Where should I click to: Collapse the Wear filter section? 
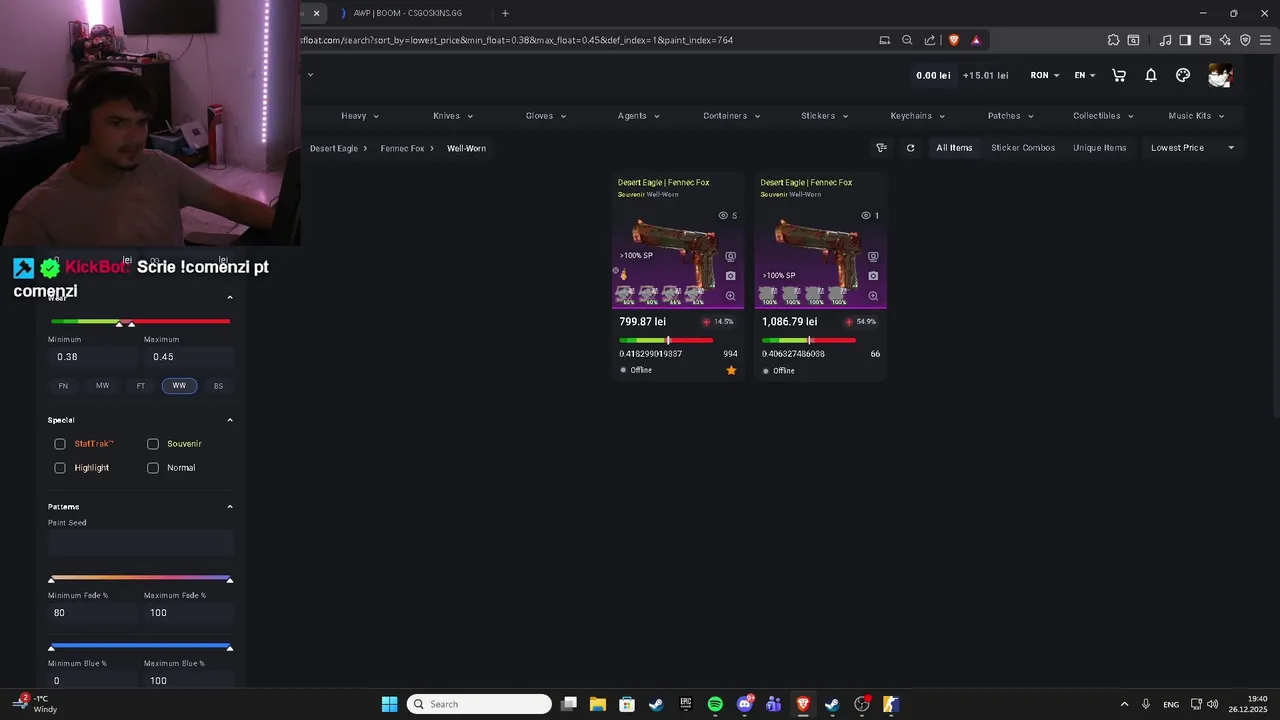230,297
